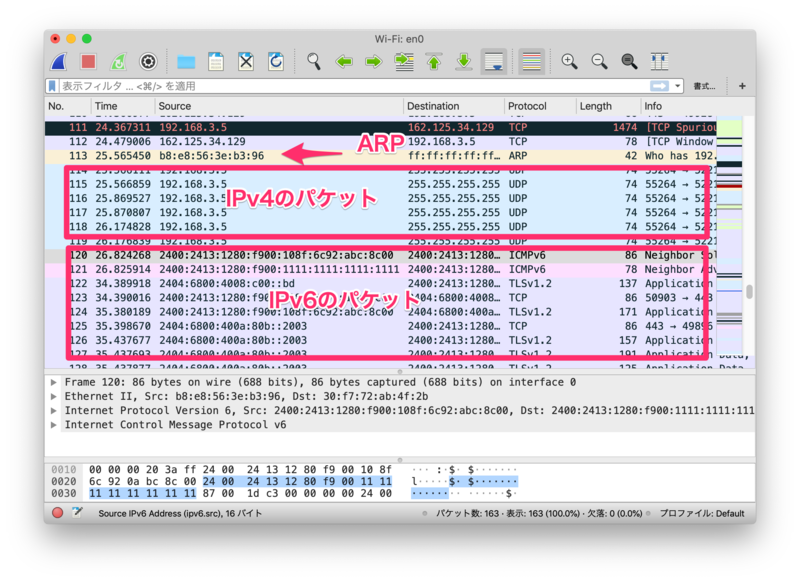Reset the text zoom to normal size
The width and height of the screenshot is (800, 582).
tap(629, 62)
